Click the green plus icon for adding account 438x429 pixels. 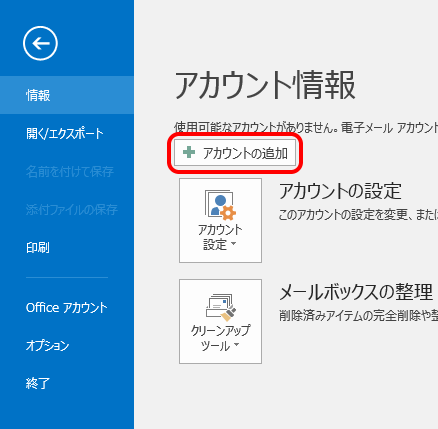click(189, 152)
